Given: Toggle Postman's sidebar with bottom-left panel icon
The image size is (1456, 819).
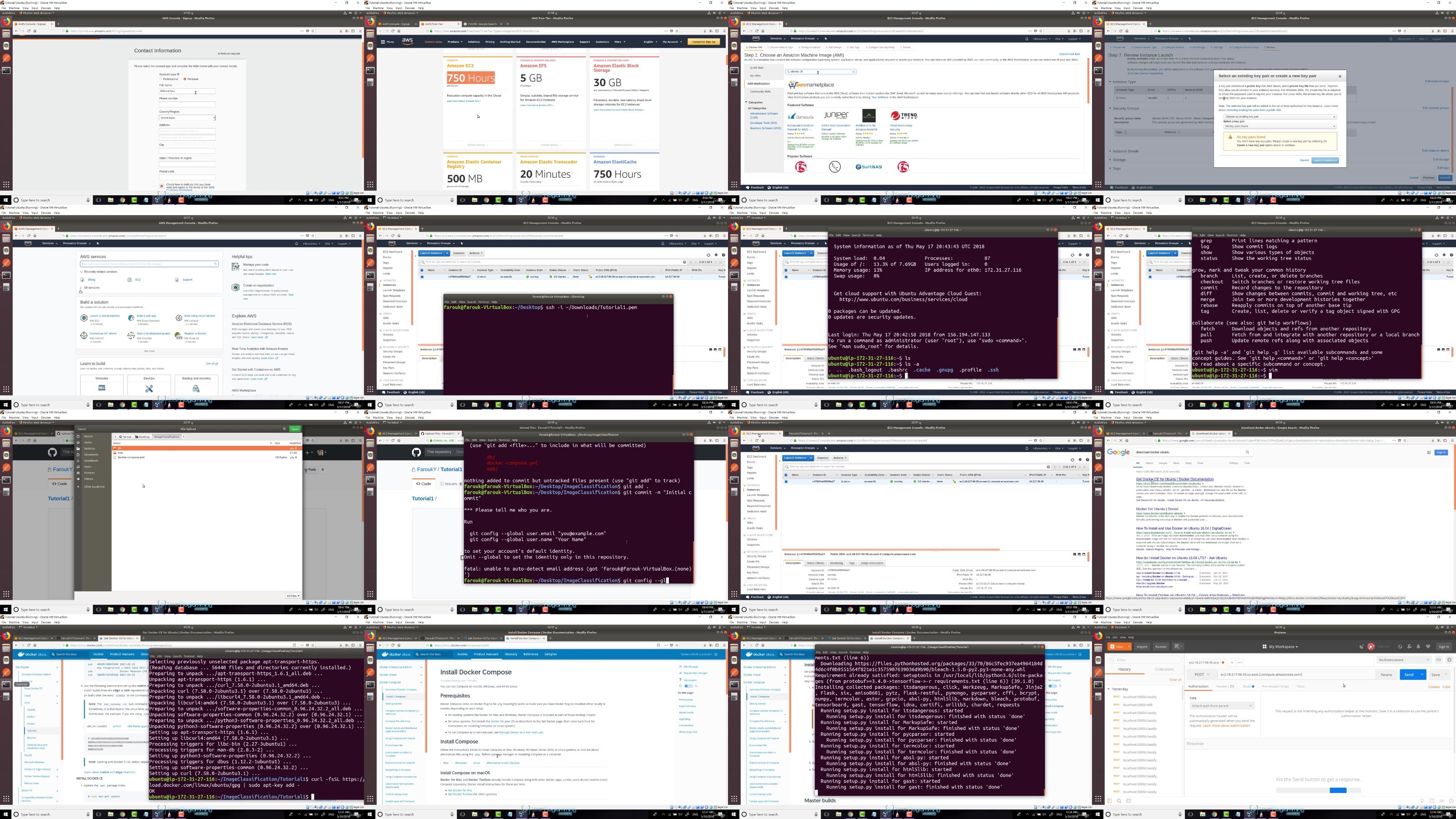Looking at the screenshot, I should [1110, 800].
